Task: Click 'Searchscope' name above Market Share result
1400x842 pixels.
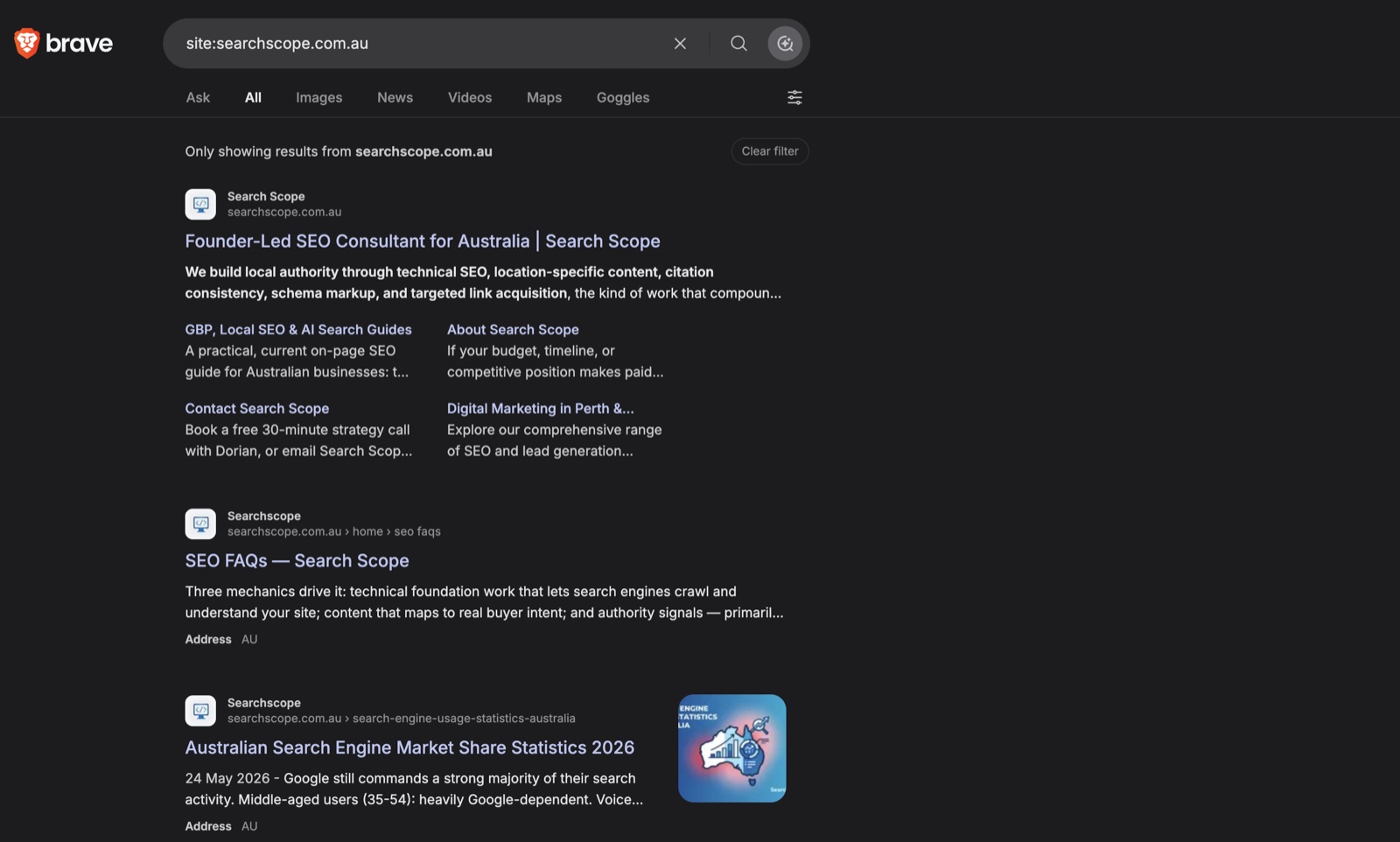Action: click(x=264, y=703)
